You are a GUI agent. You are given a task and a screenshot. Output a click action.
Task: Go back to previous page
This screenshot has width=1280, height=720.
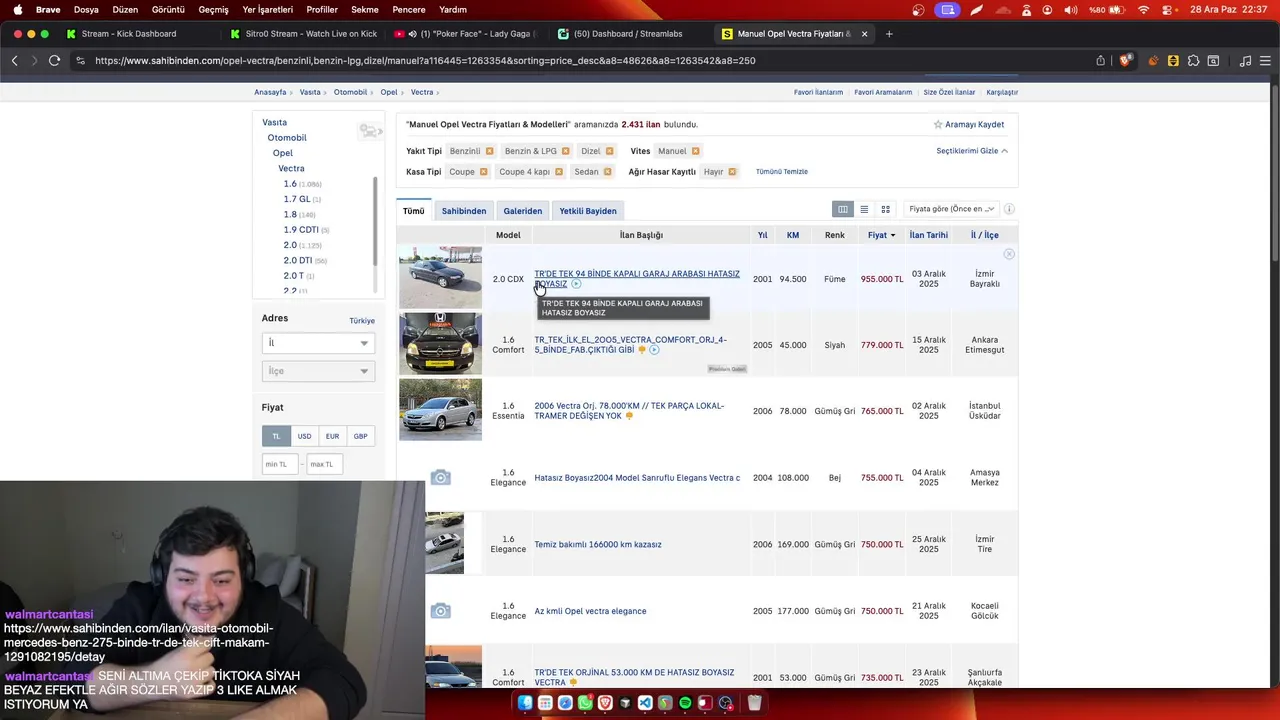coord(15,60)
